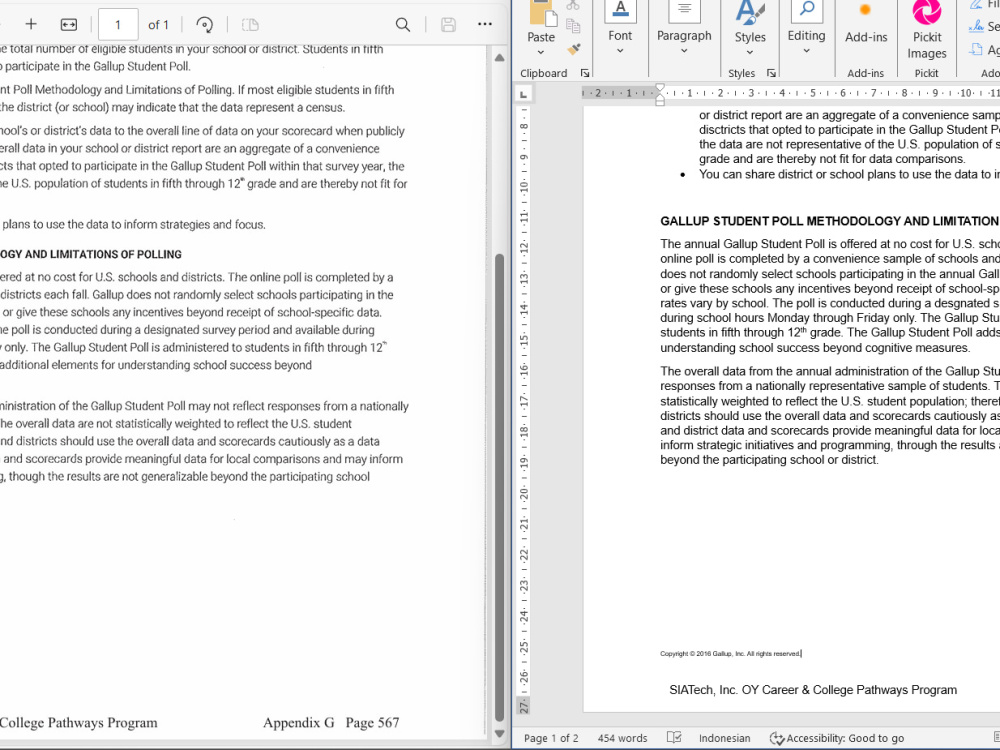
Task: Click the 454 words count in status bar
Action: (622, 738)
